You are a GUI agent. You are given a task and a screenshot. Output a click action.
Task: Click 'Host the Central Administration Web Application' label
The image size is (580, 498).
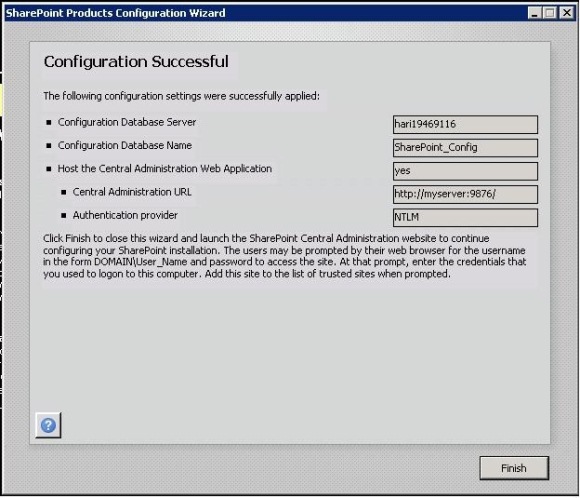coord(165,169)
